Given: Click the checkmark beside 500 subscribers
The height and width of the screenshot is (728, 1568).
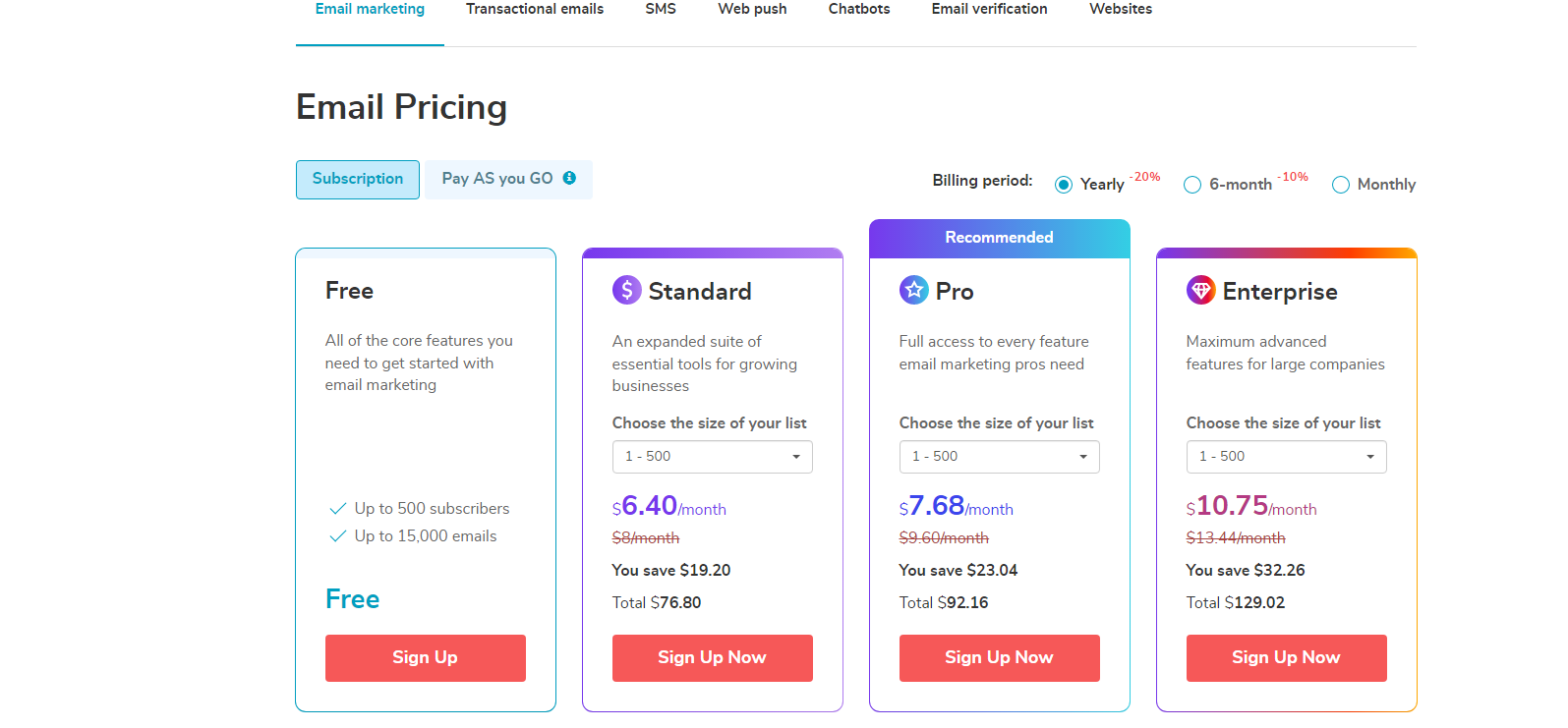Looking at the screenshot, I should (x=337, y=509).
